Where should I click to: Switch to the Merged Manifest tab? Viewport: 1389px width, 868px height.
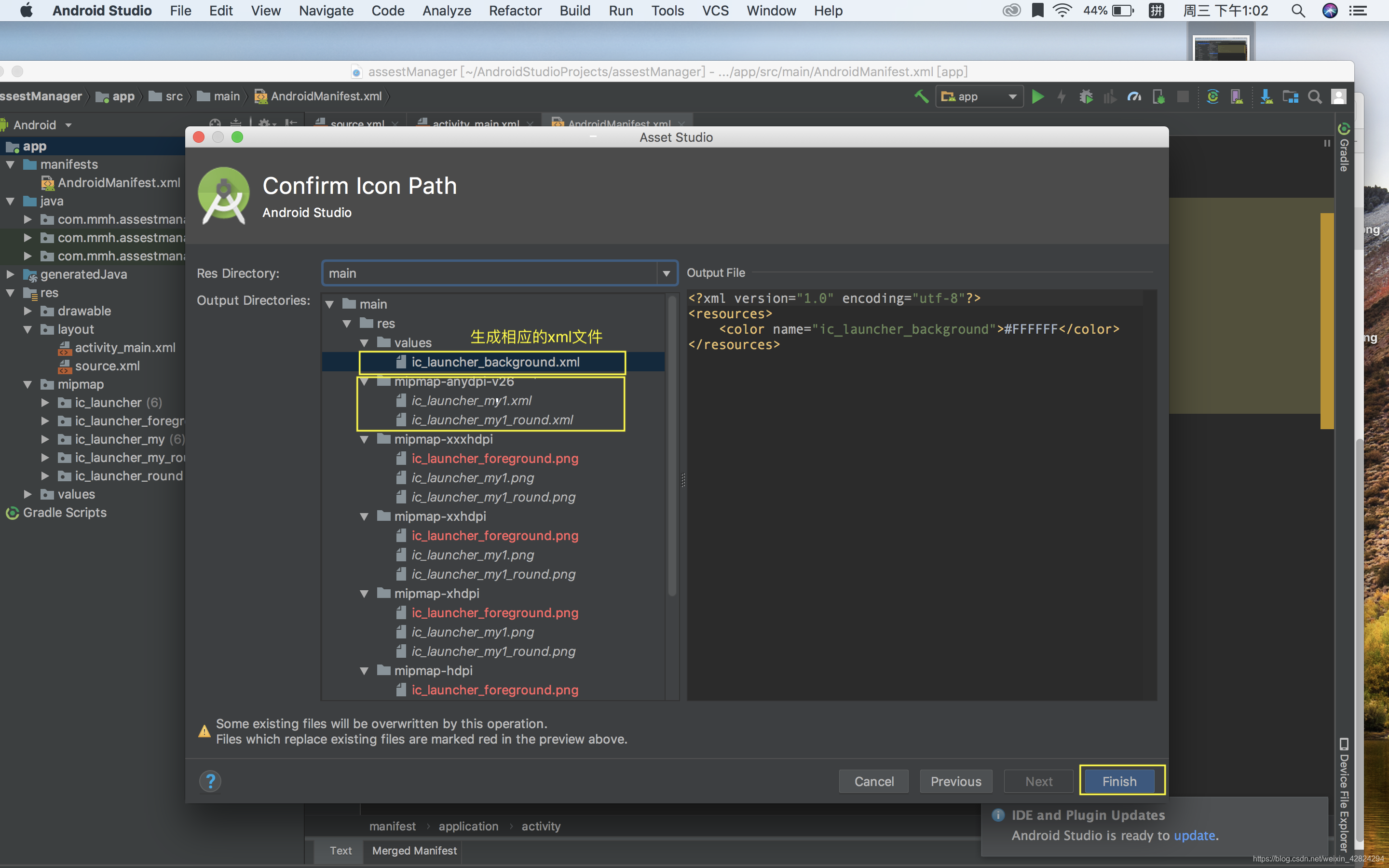point(414,850)
